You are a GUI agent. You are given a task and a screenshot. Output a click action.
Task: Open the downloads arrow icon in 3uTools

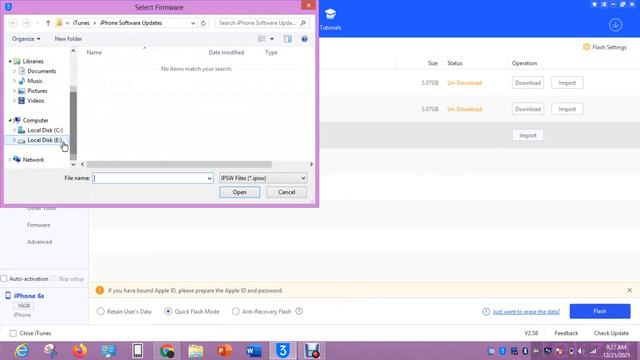615,25
